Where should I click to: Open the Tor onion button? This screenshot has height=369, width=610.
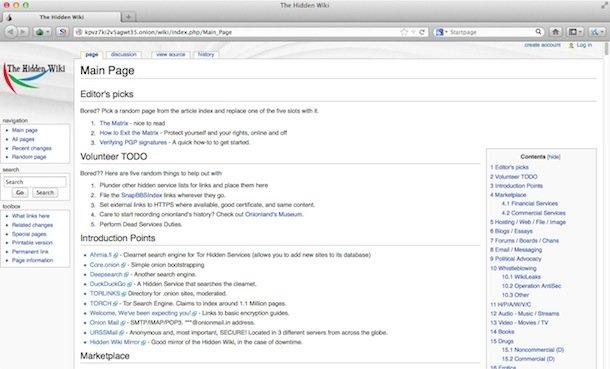coord(40,32)
